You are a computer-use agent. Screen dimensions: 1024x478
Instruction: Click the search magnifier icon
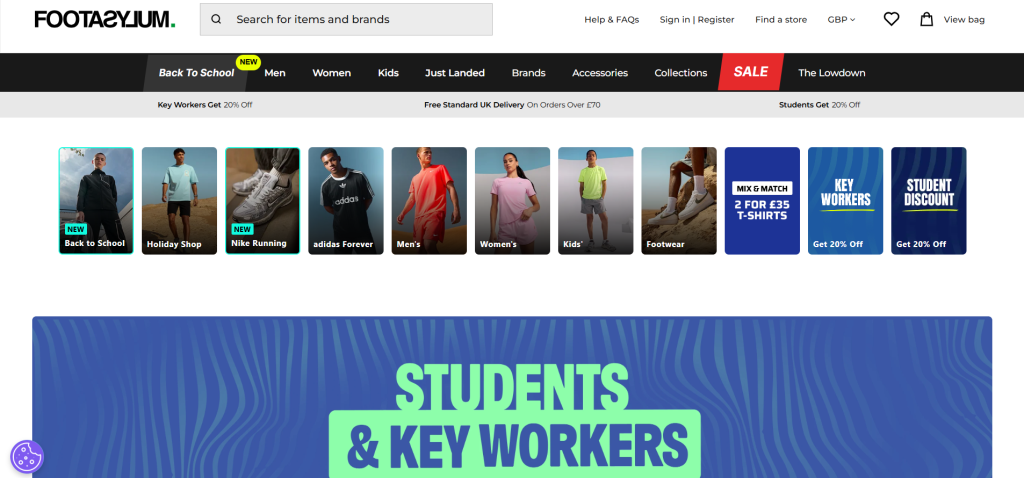coord(216,20)
